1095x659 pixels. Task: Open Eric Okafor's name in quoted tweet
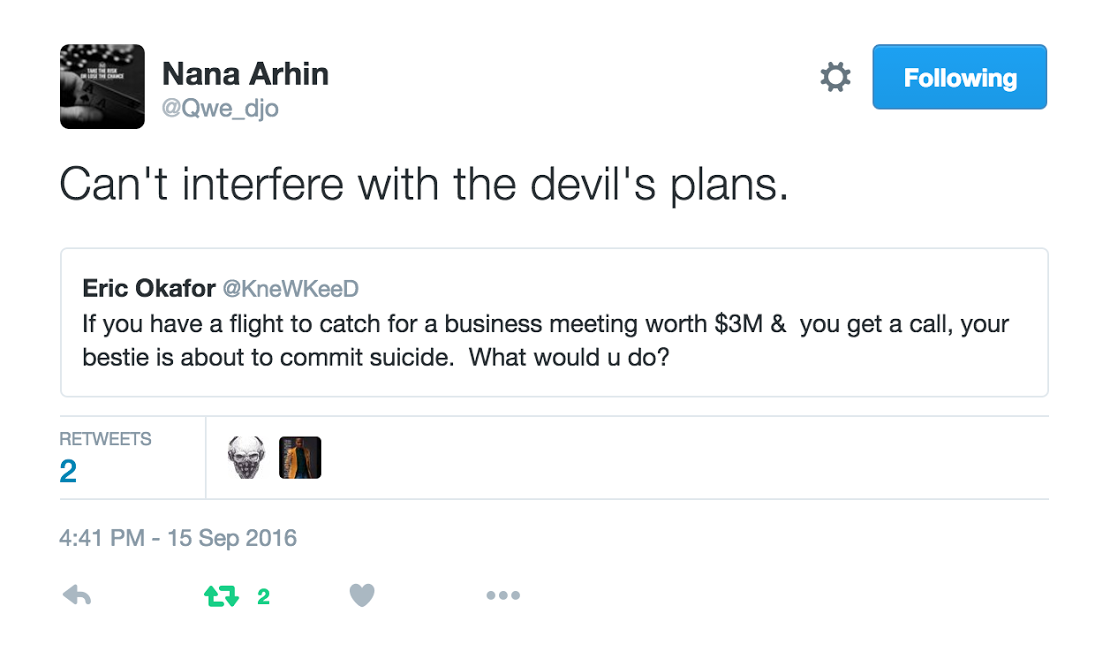pyautogui.click(x=149, y=289)
